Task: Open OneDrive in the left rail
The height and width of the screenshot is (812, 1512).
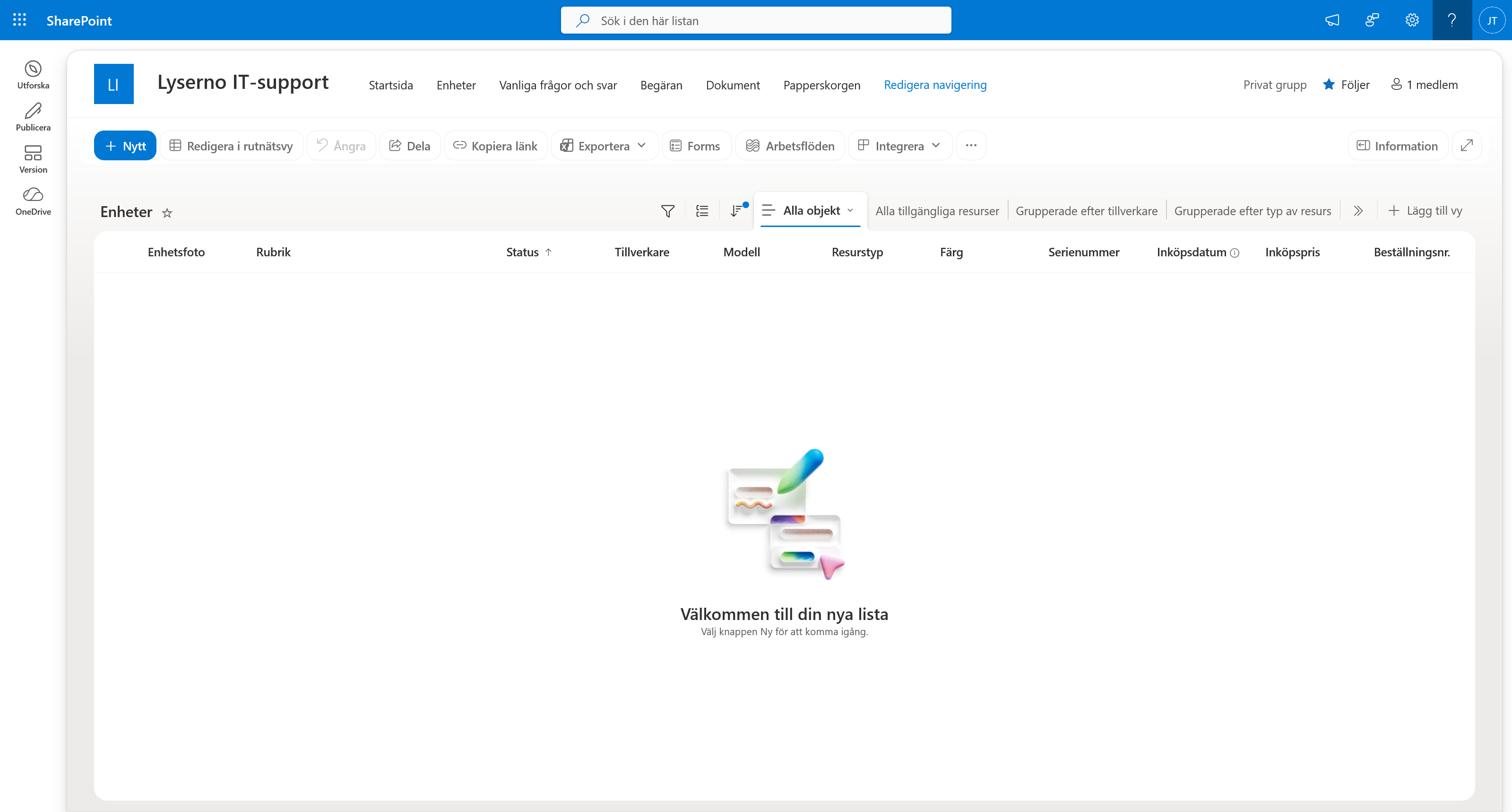Action: coord(33,201)
